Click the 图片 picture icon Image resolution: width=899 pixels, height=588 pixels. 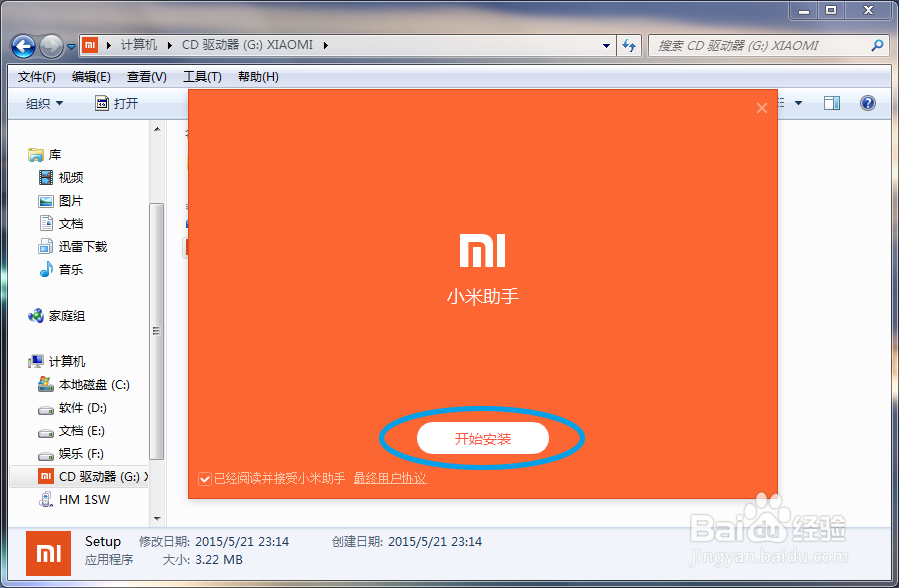tap(46, 201)
